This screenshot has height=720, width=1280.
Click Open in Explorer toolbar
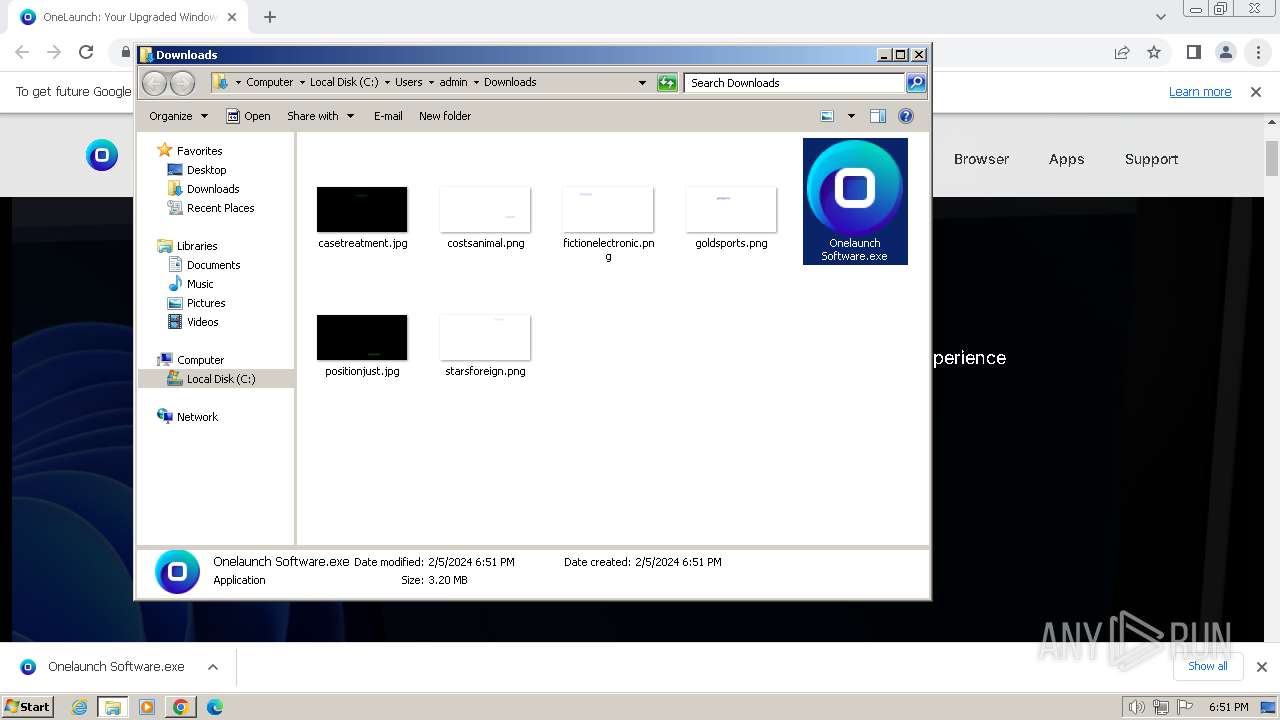[248, 116]
